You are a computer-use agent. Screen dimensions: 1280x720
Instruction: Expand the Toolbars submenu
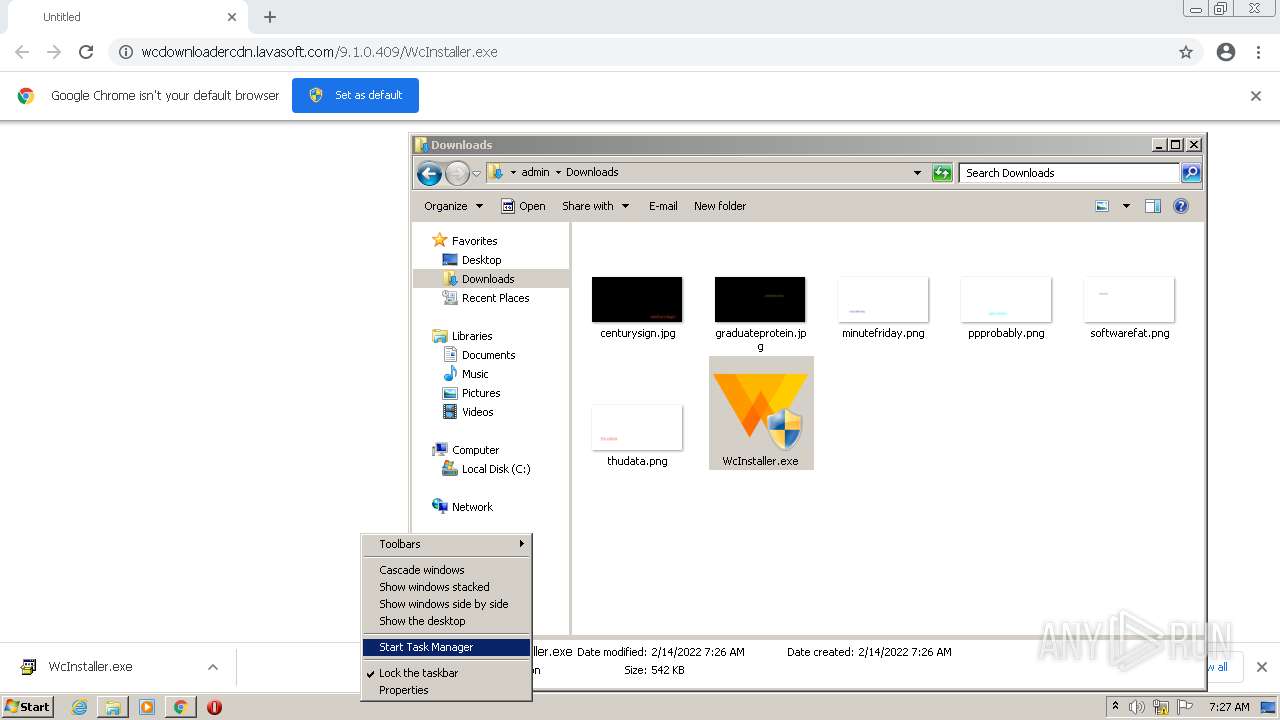(446, 544)
